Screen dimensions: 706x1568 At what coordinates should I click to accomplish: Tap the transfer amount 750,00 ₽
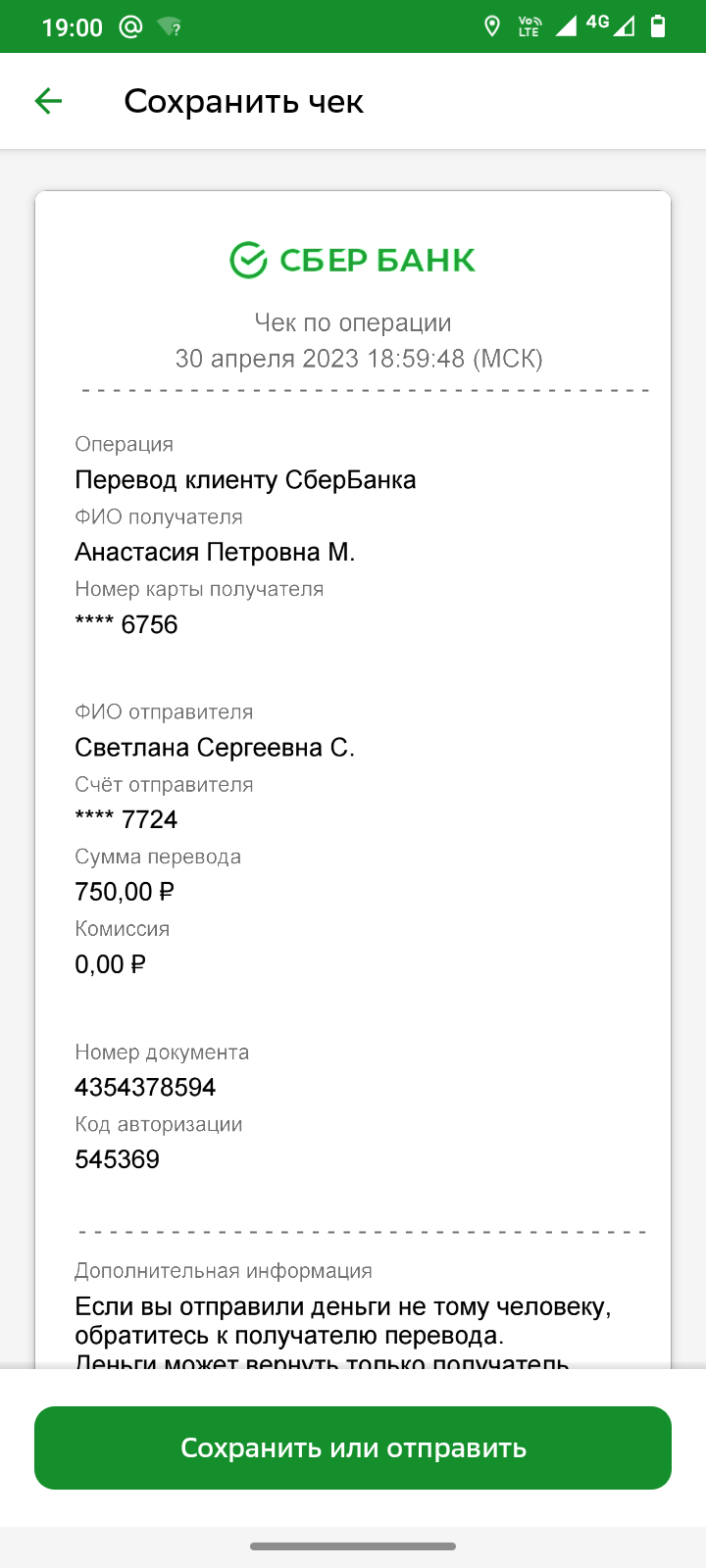coord(125,892)
